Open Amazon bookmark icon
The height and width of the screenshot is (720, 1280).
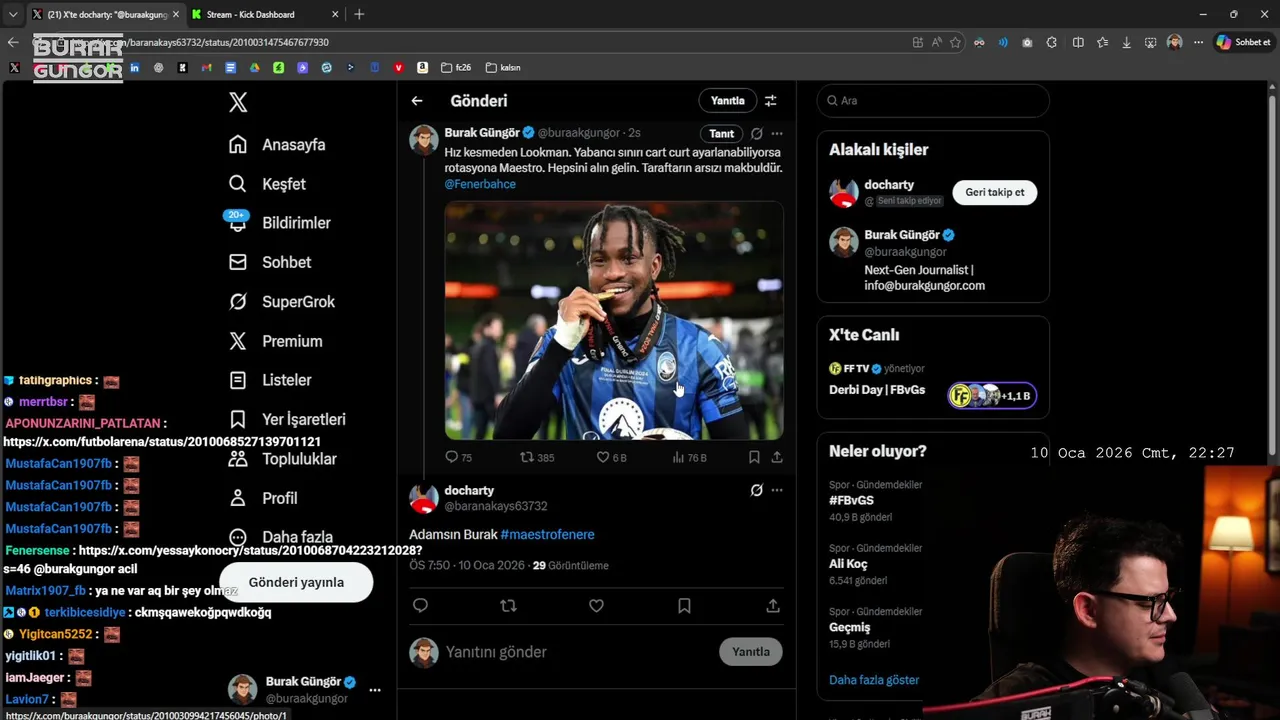[422, 68]
